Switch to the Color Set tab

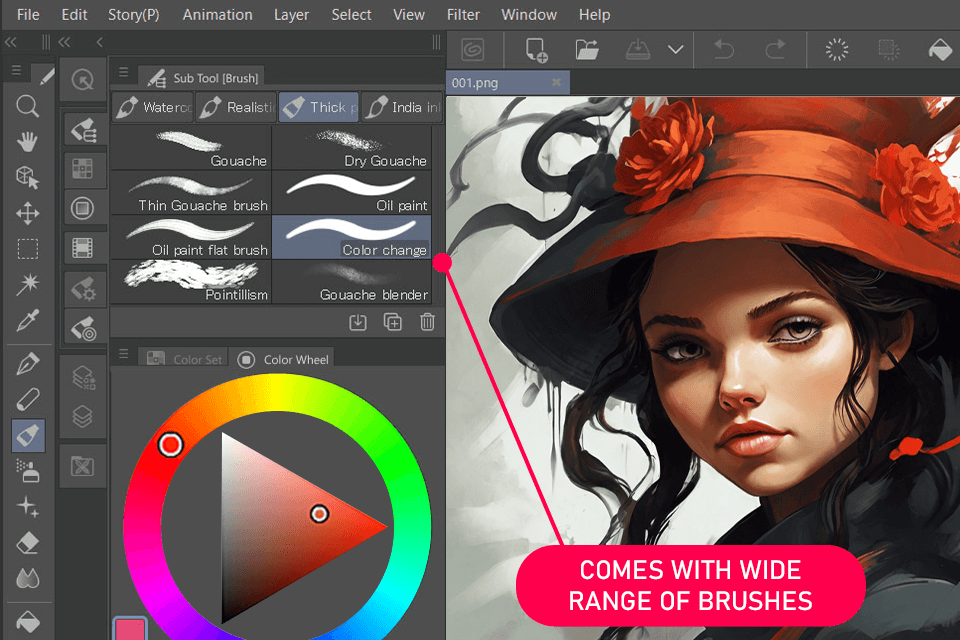click(x=184, y=359)
